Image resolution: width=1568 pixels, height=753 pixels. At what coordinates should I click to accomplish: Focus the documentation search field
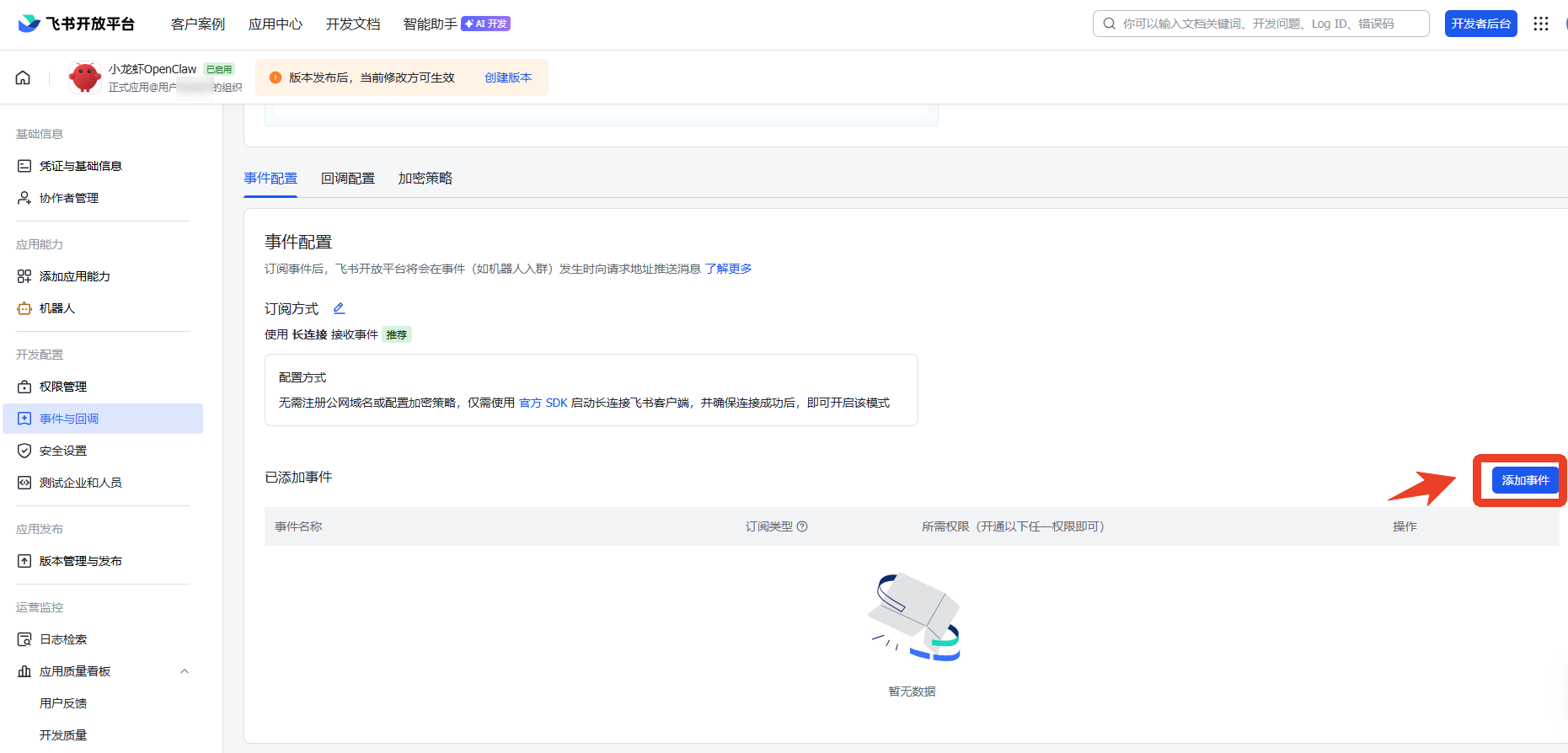[x=1264, y=24]
